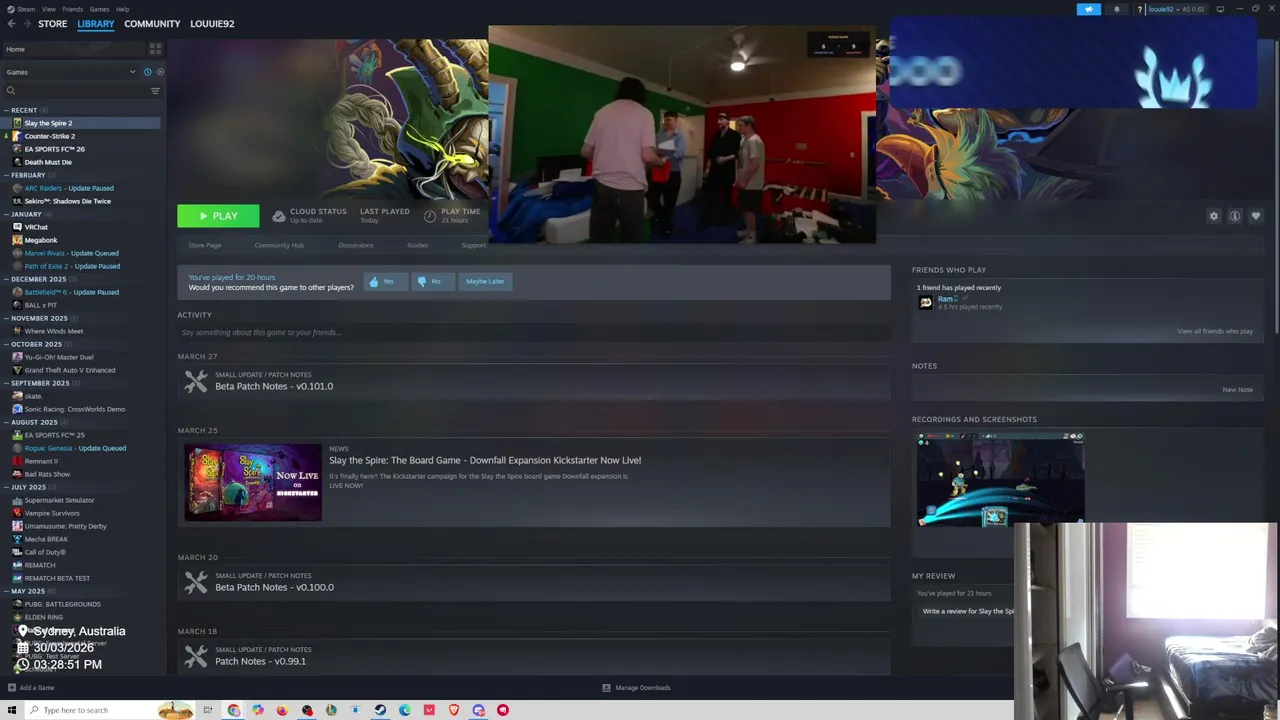Open the announcements megaphone button
This screenshot has width=1280, height=720.
1089,9
